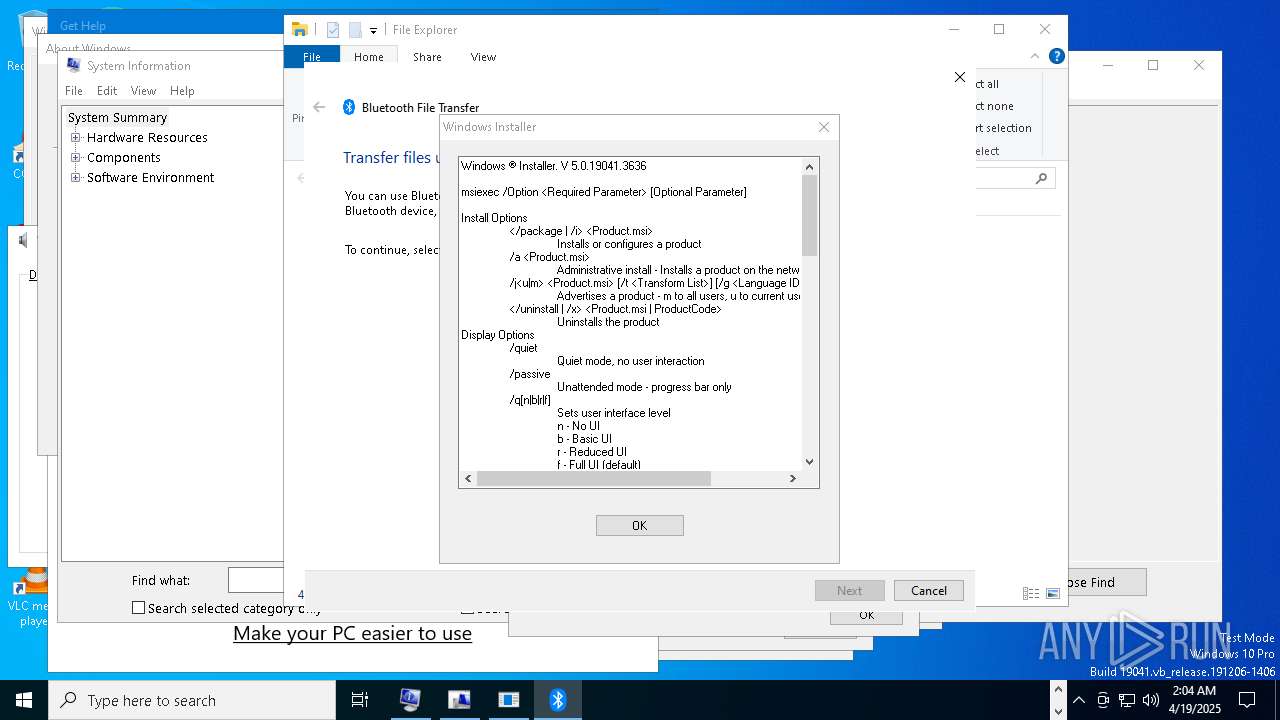1280x720 pixels.
Task: Click the New folder quick access icon
Action: (x=355, y=30)
